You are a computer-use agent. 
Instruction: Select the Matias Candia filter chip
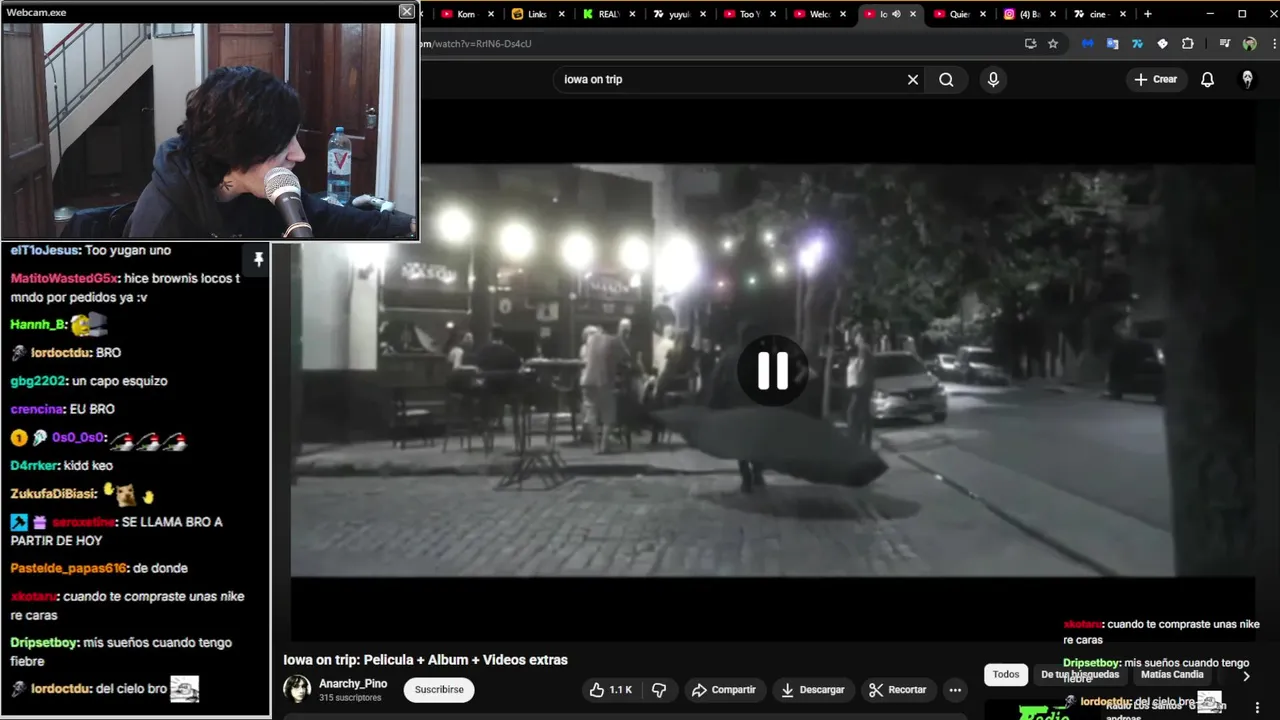click(1172, 675)
